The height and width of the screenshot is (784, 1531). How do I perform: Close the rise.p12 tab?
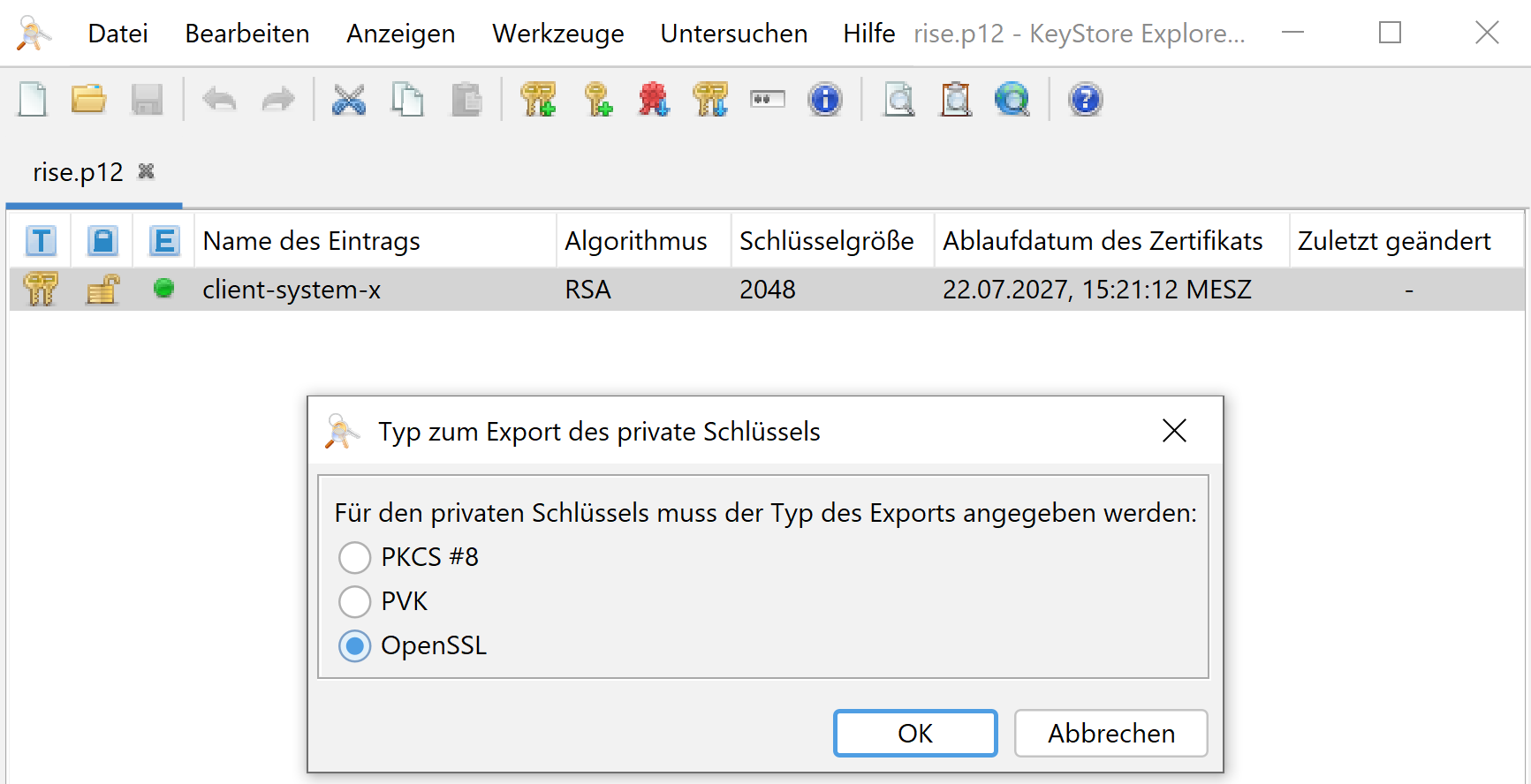click(147, 171)
